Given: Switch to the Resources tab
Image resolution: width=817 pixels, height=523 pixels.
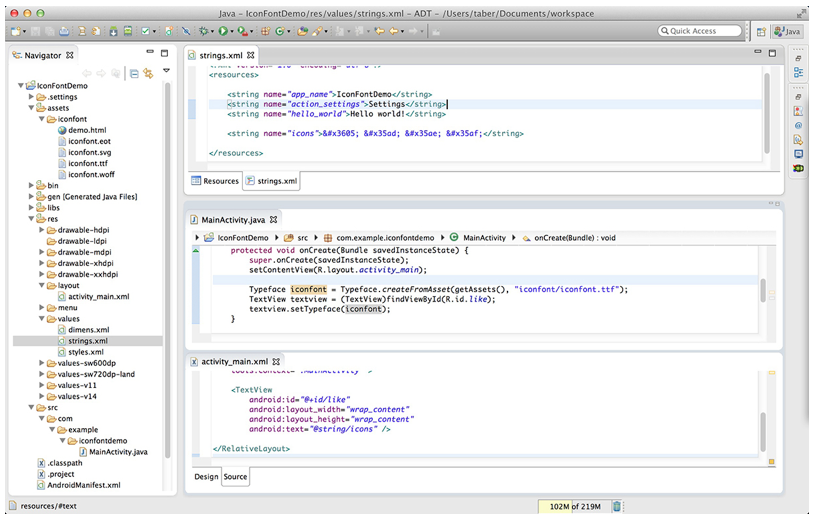Looking at the screenshot, I should [x=215, y=181].
